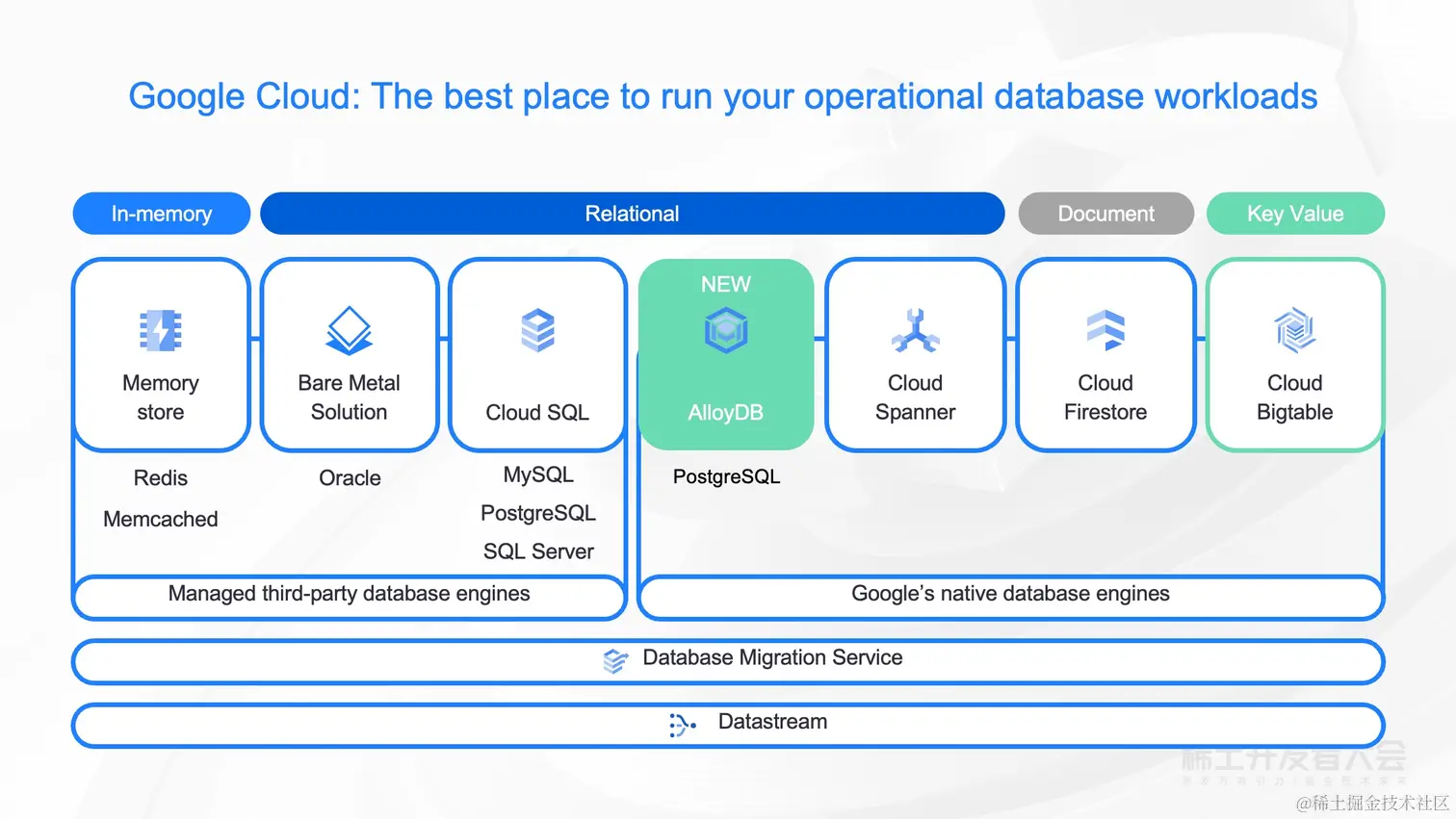1456x819 pixels.
Task: Click the NEW label on AlloyDB card
Action: pos(726,285)
